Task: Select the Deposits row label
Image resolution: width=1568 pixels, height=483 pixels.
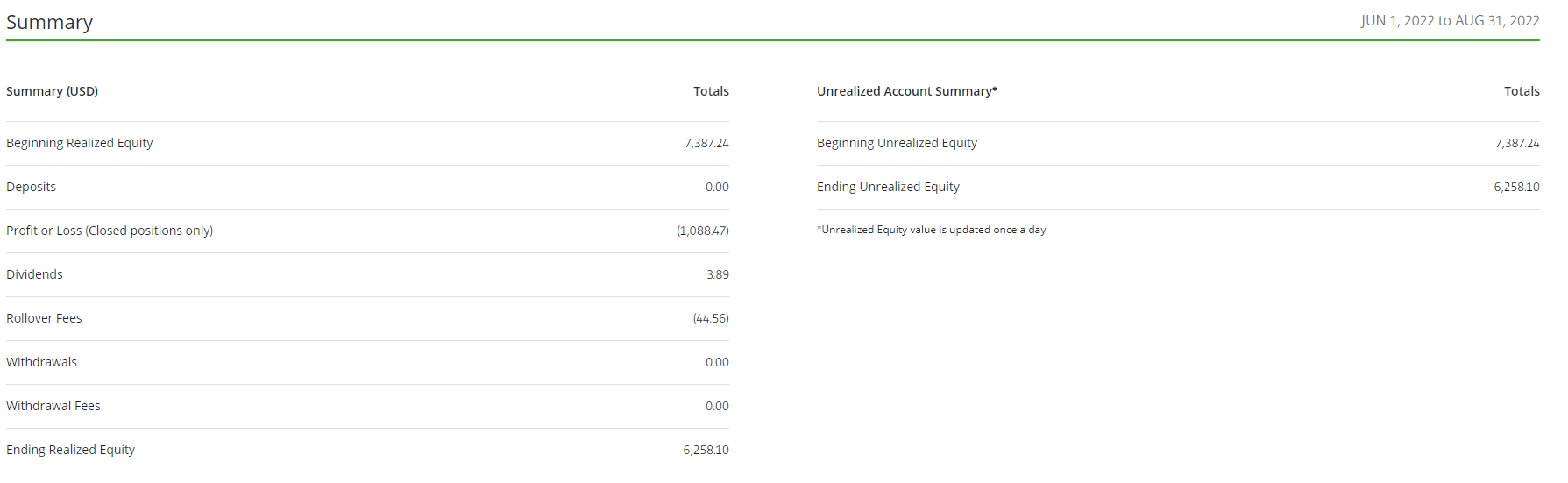Action: click(x=31, y=187)
